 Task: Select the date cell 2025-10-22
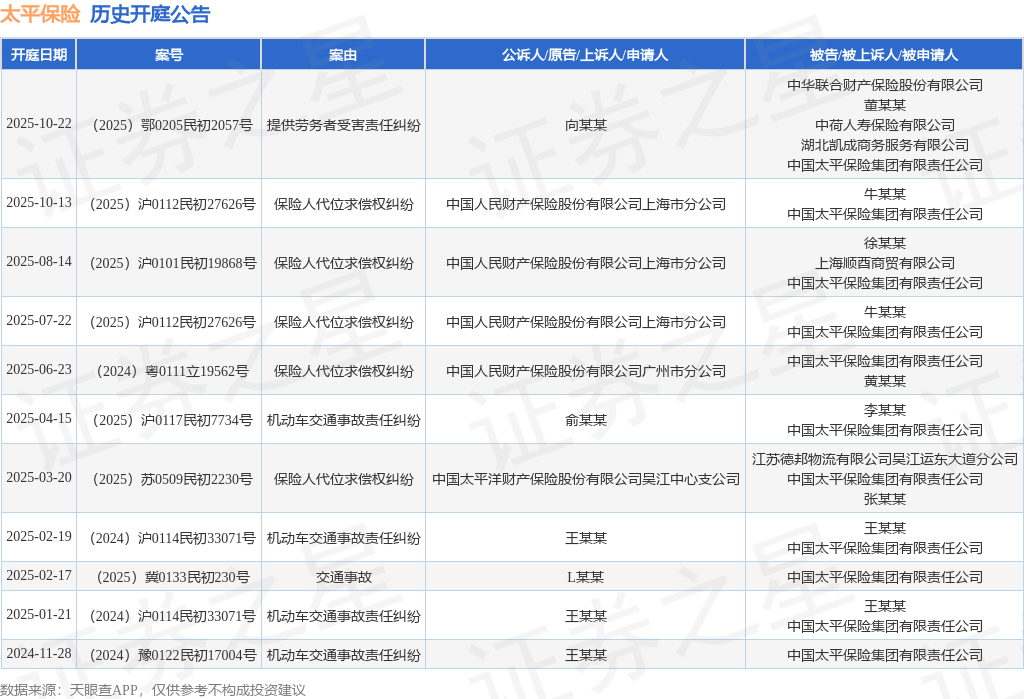pos(39,123)
